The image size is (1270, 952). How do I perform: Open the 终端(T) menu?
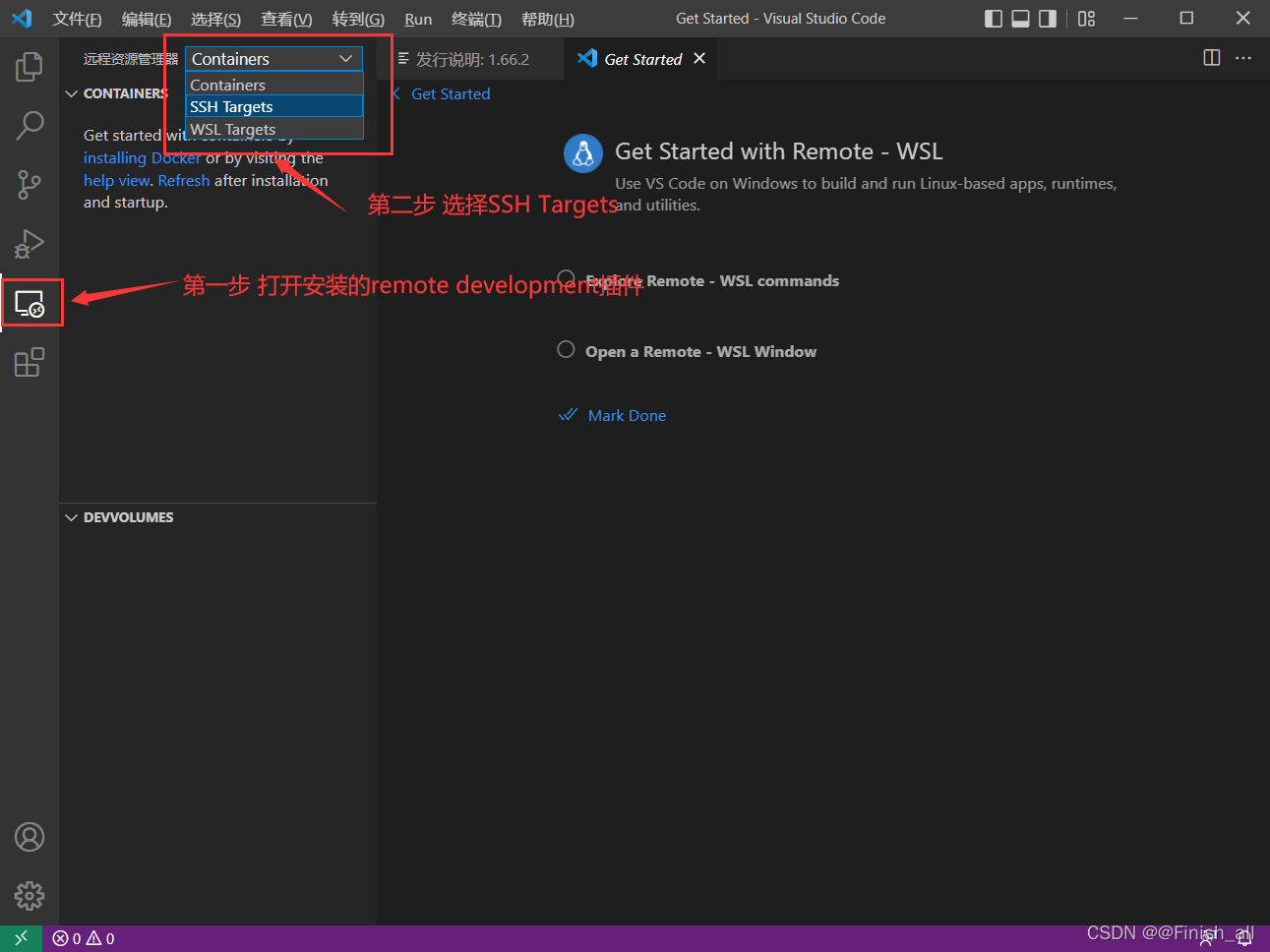pyautogui.click(x=476, y=19)
